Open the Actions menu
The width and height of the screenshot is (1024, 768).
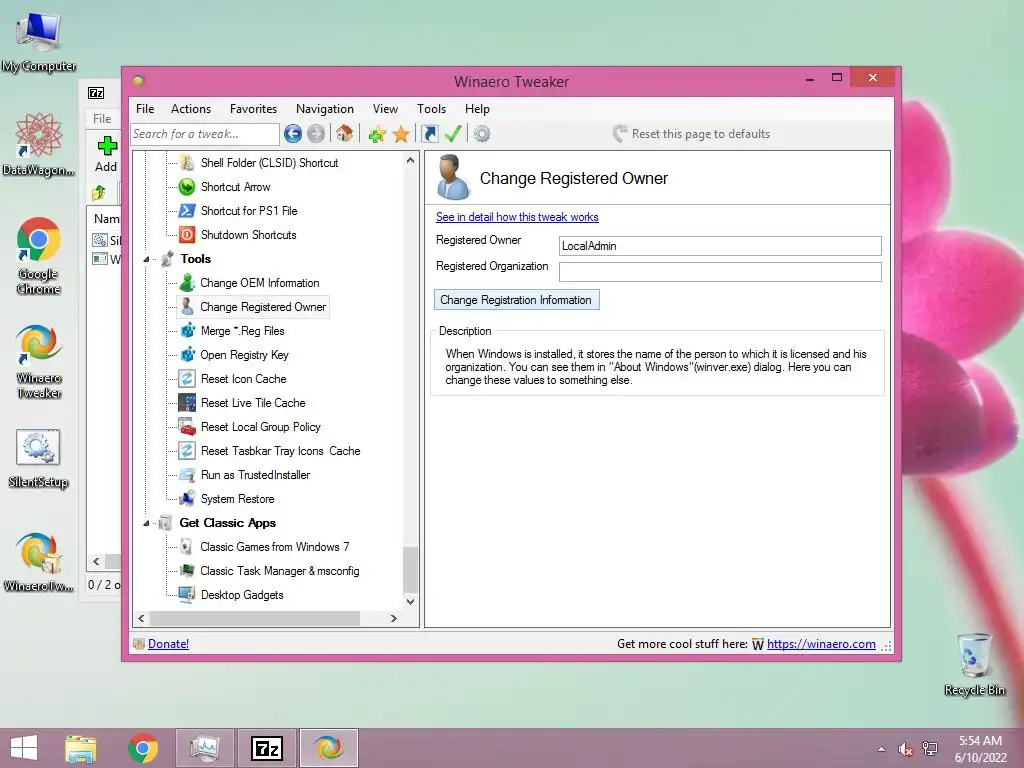point(191,109)
